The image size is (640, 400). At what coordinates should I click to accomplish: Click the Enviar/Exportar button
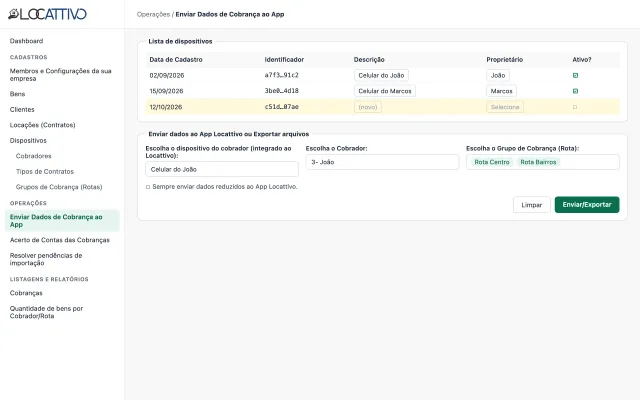(587, 204)
